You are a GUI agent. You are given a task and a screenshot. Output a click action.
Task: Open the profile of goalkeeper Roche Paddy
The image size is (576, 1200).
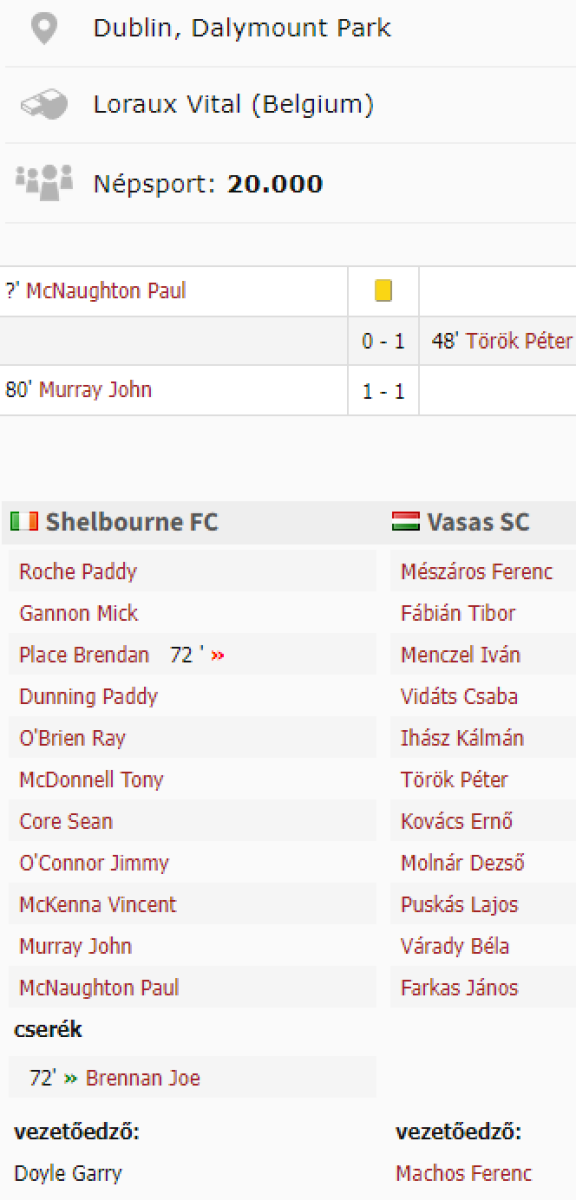[78, 572]
